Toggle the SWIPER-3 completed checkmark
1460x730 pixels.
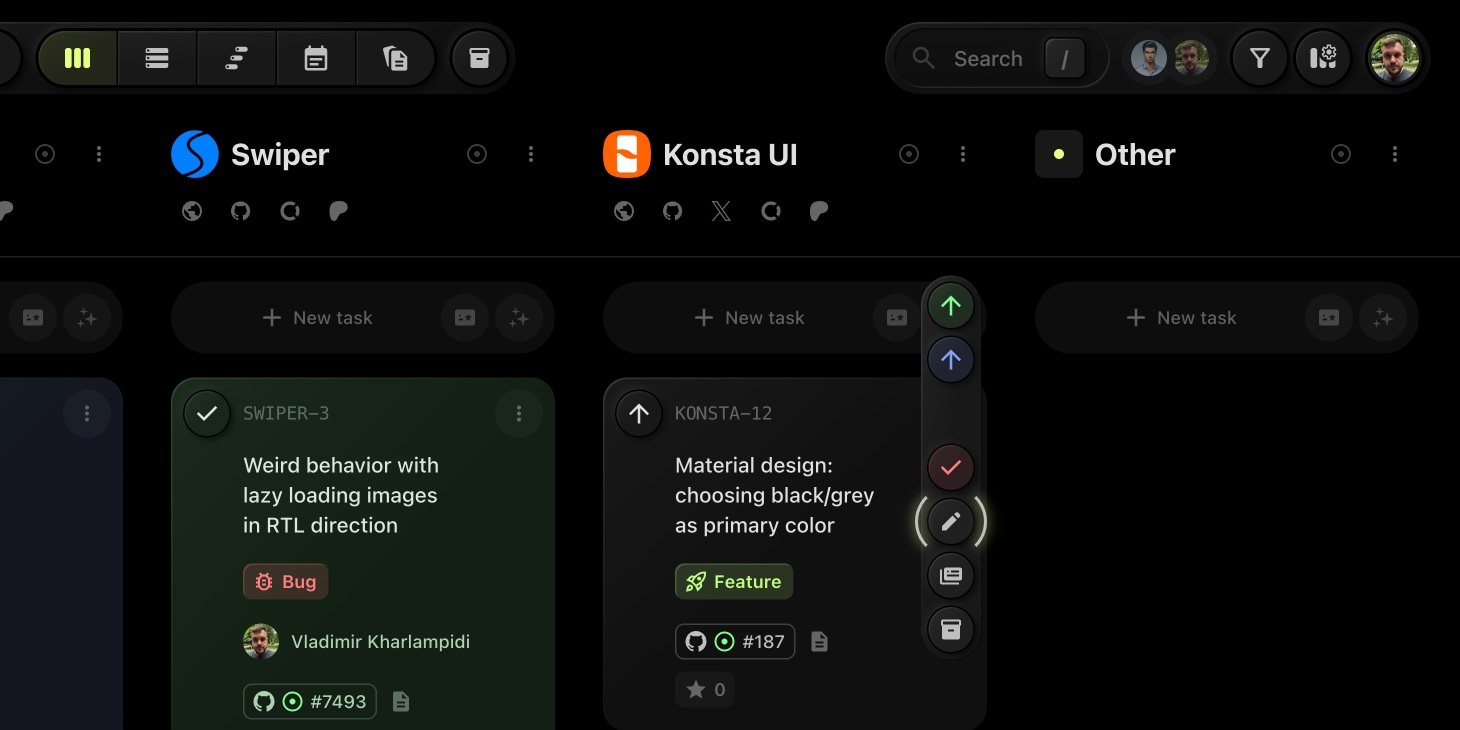pyautogui.click(x=207, y=413)
